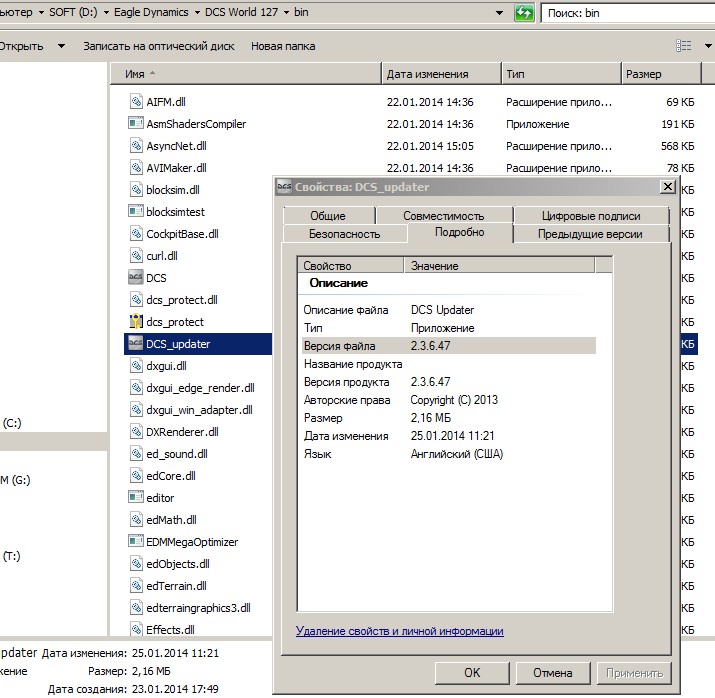Image resolution: width=715 pixels, height=698 pixels.
Task: Click the blocksim.dll file icon
Action: [x=136, y=189]
